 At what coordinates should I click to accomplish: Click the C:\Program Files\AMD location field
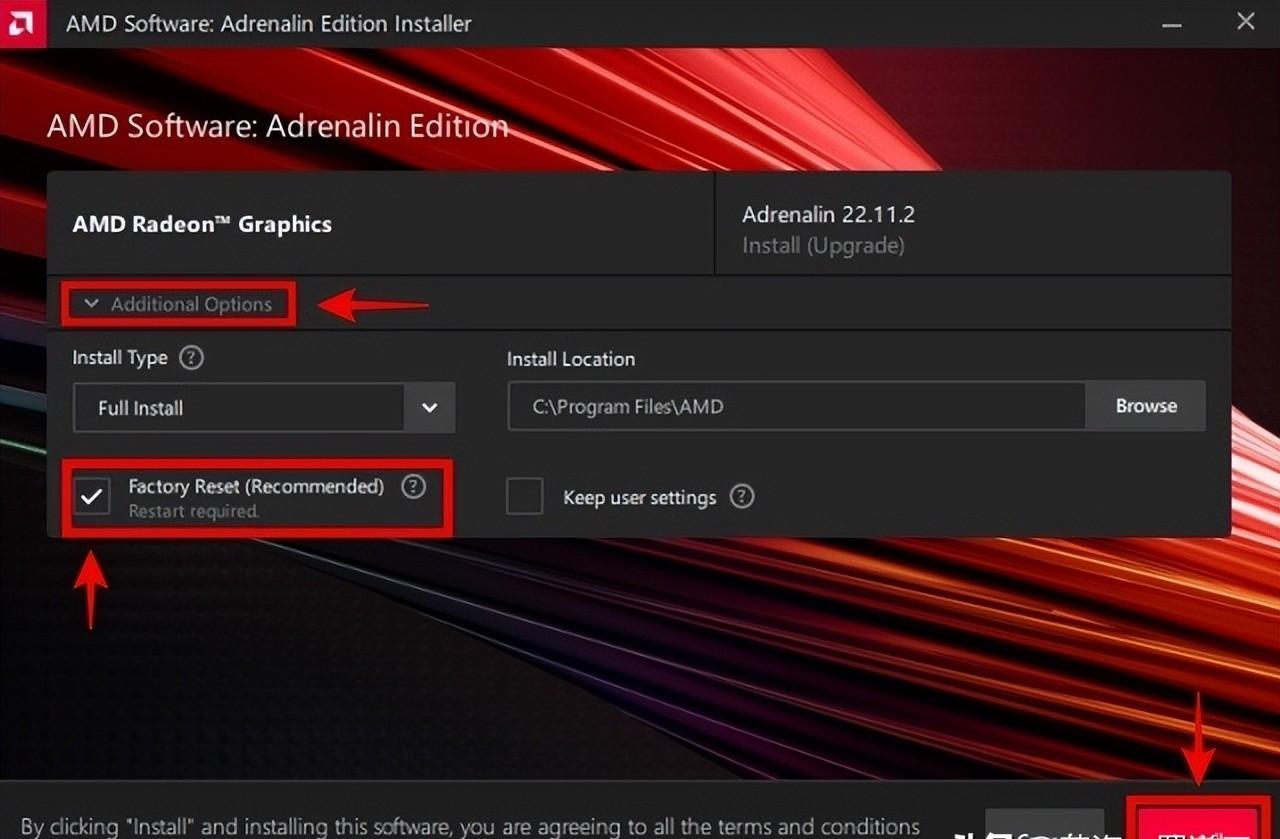(797, 406)
